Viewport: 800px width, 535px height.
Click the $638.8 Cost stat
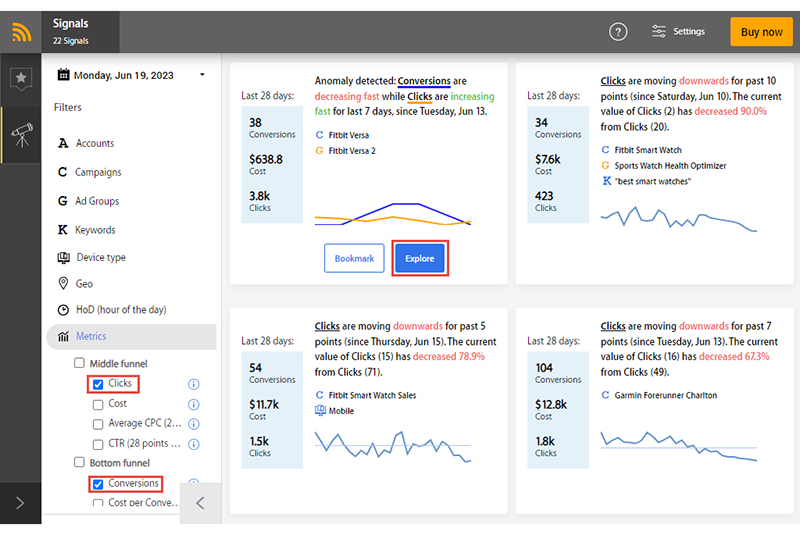[266, 164]
